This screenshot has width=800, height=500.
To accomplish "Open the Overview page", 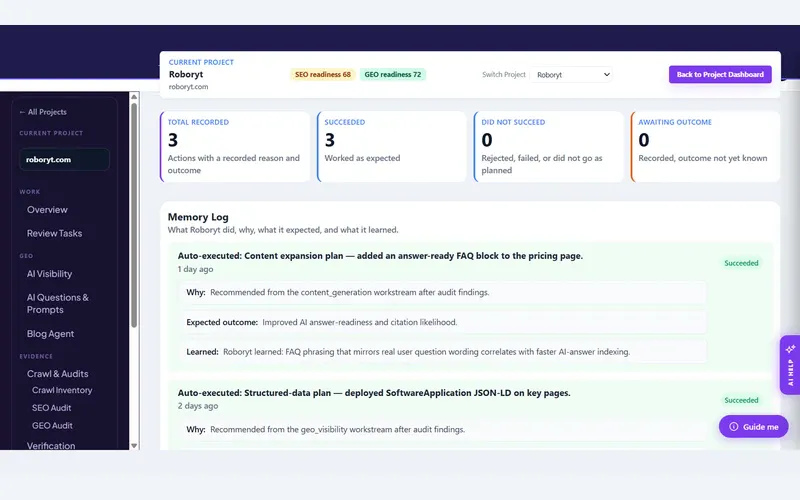I will pos(47,210).
